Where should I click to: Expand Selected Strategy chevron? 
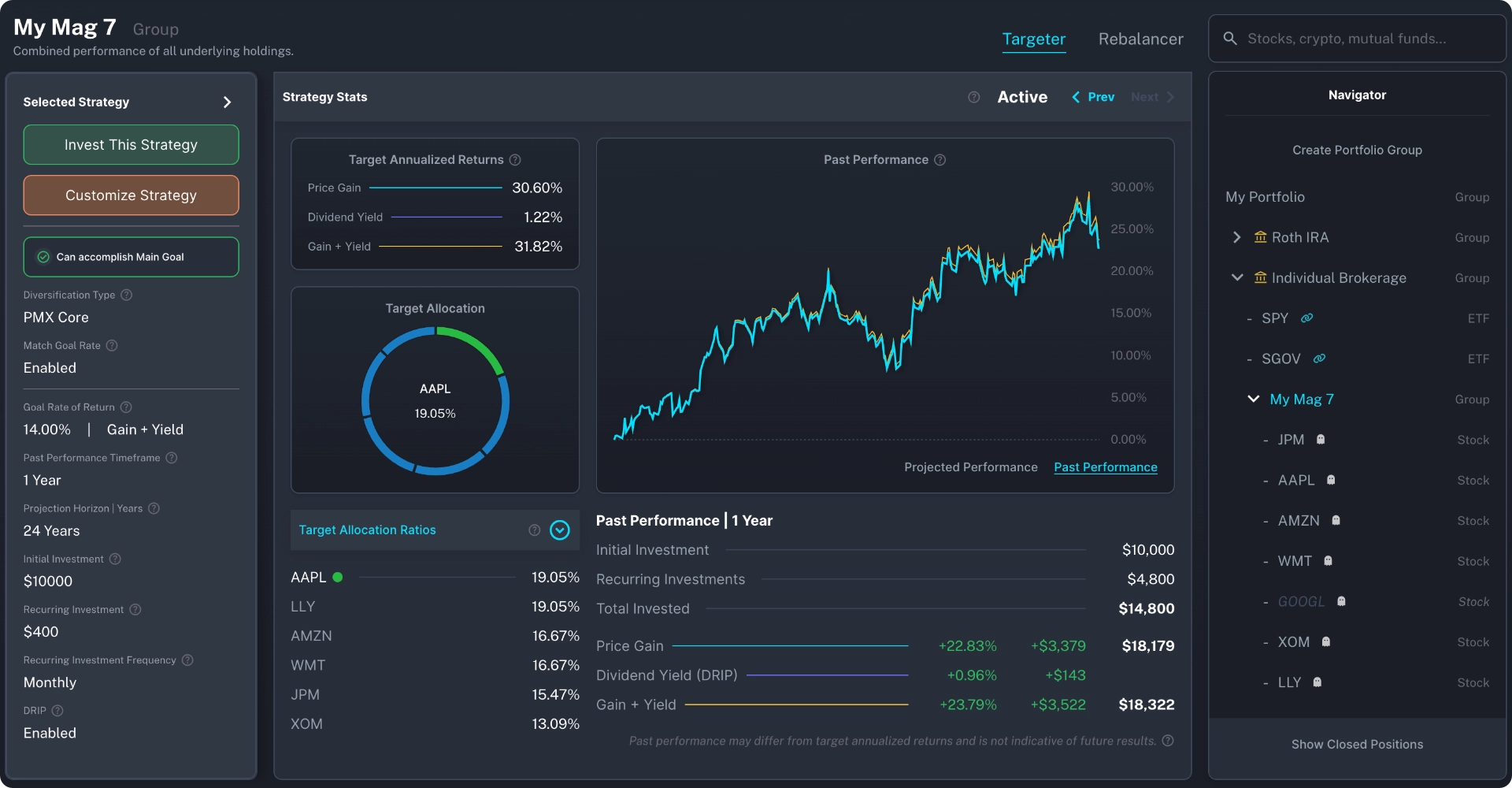point(227,102)
